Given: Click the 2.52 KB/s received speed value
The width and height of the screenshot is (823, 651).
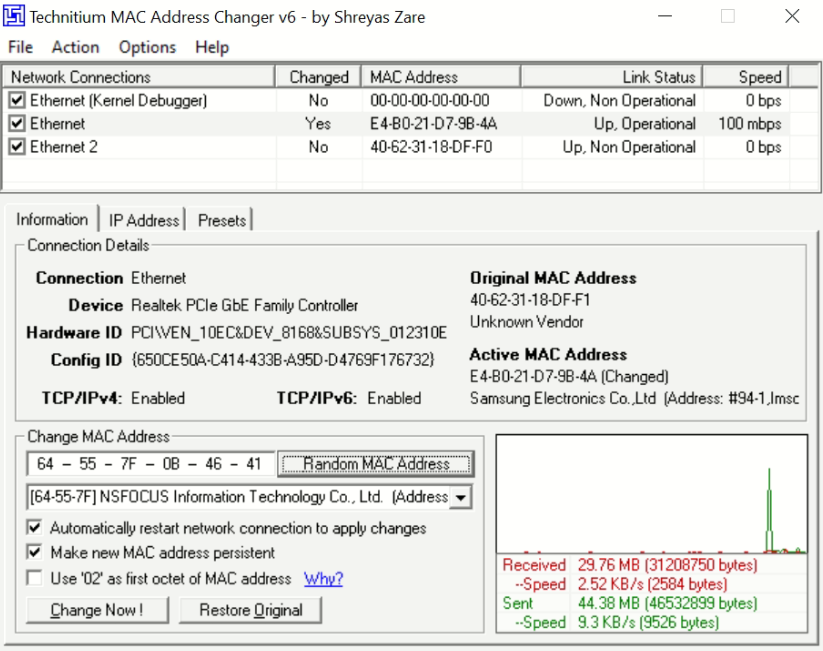Looking at the screenshot, I should tap(652, 584).
